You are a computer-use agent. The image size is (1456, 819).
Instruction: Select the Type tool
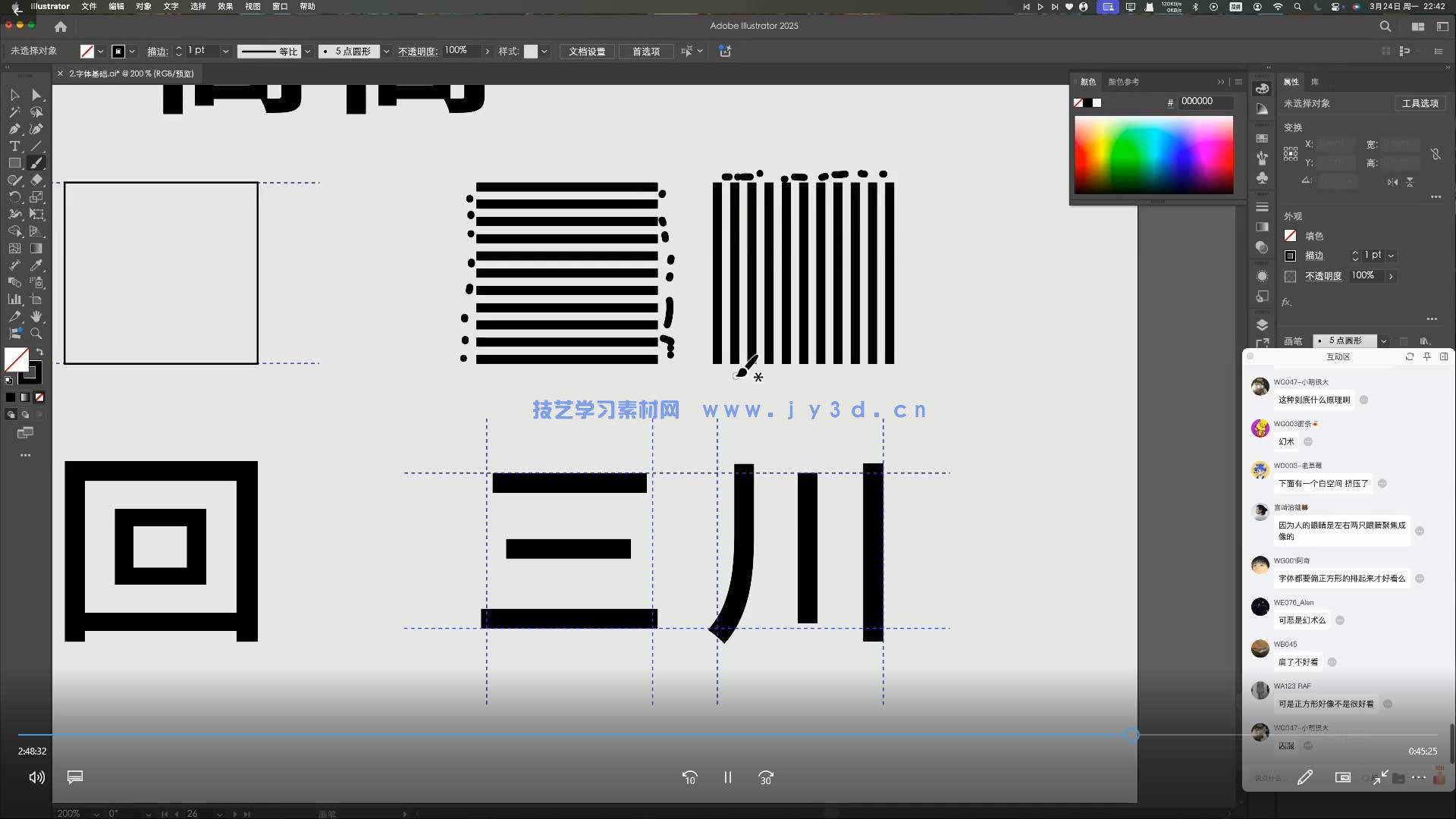coord(14,146)
